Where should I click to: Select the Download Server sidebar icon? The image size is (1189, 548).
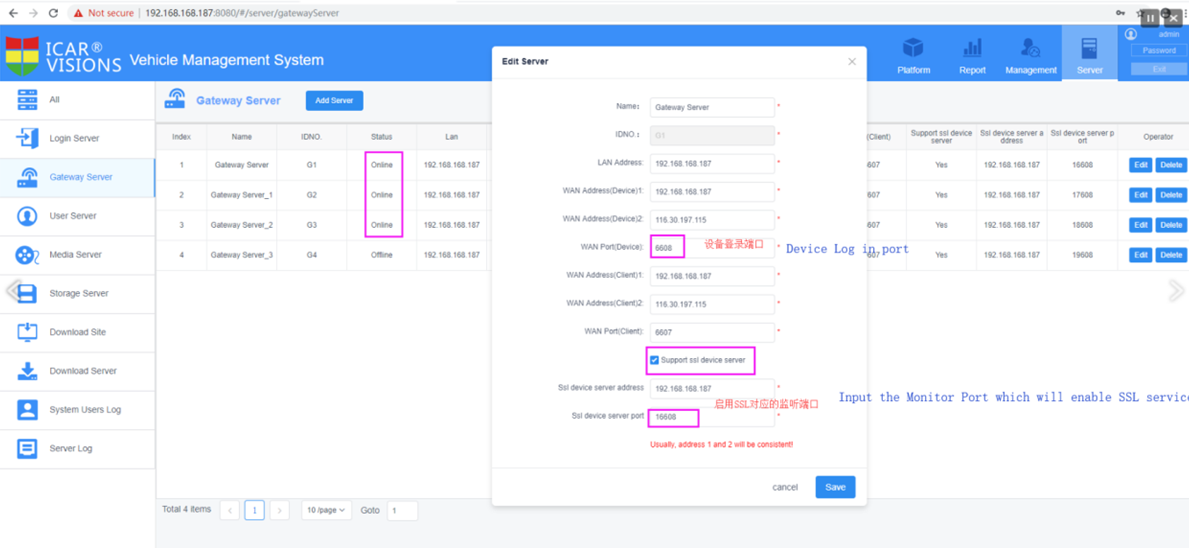tap(27, 371)
